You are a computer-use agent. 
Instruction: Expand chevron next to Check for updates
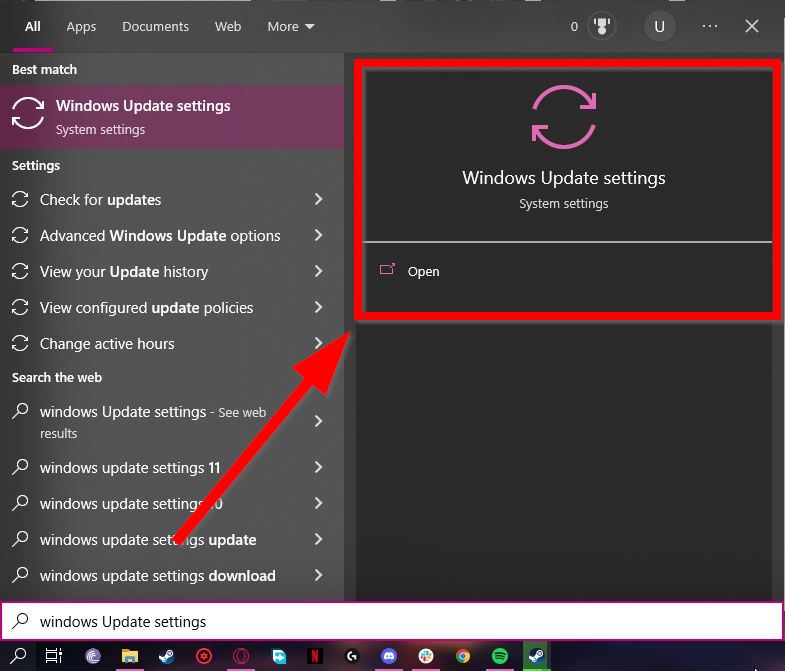click(318, 199)
